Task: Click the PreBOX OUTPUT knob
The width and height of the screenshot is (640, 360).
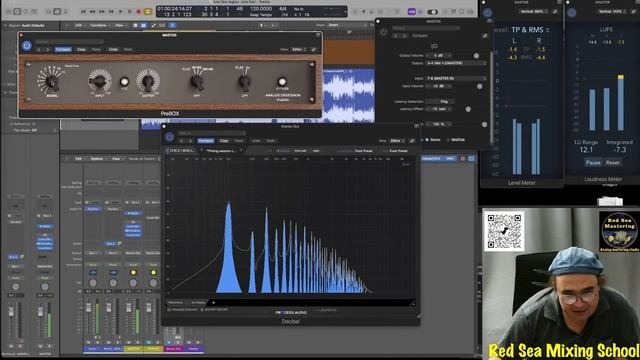Action: coord(148,81)
